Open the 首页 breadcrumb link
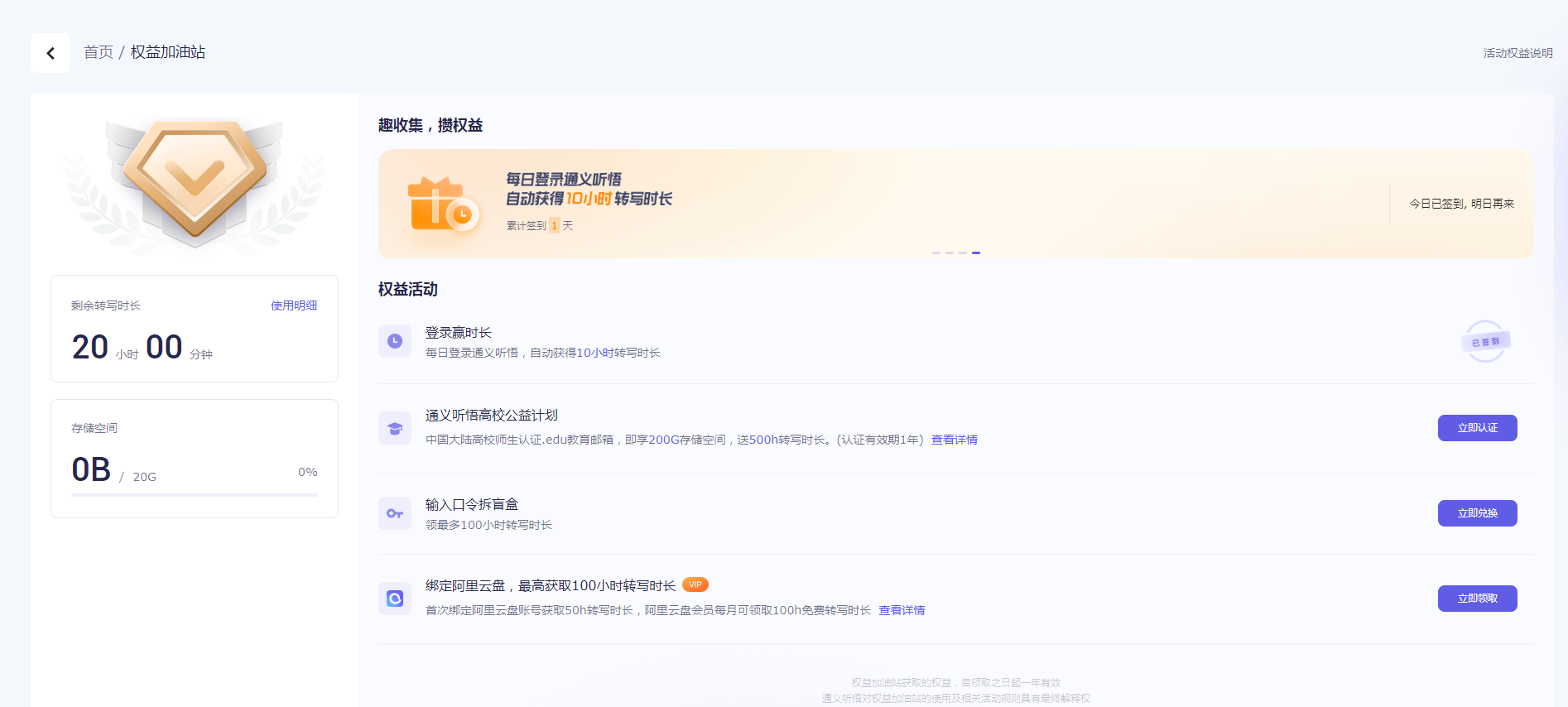The width and height of the screenshot is (1568, 707). click(x=99, y=52)
